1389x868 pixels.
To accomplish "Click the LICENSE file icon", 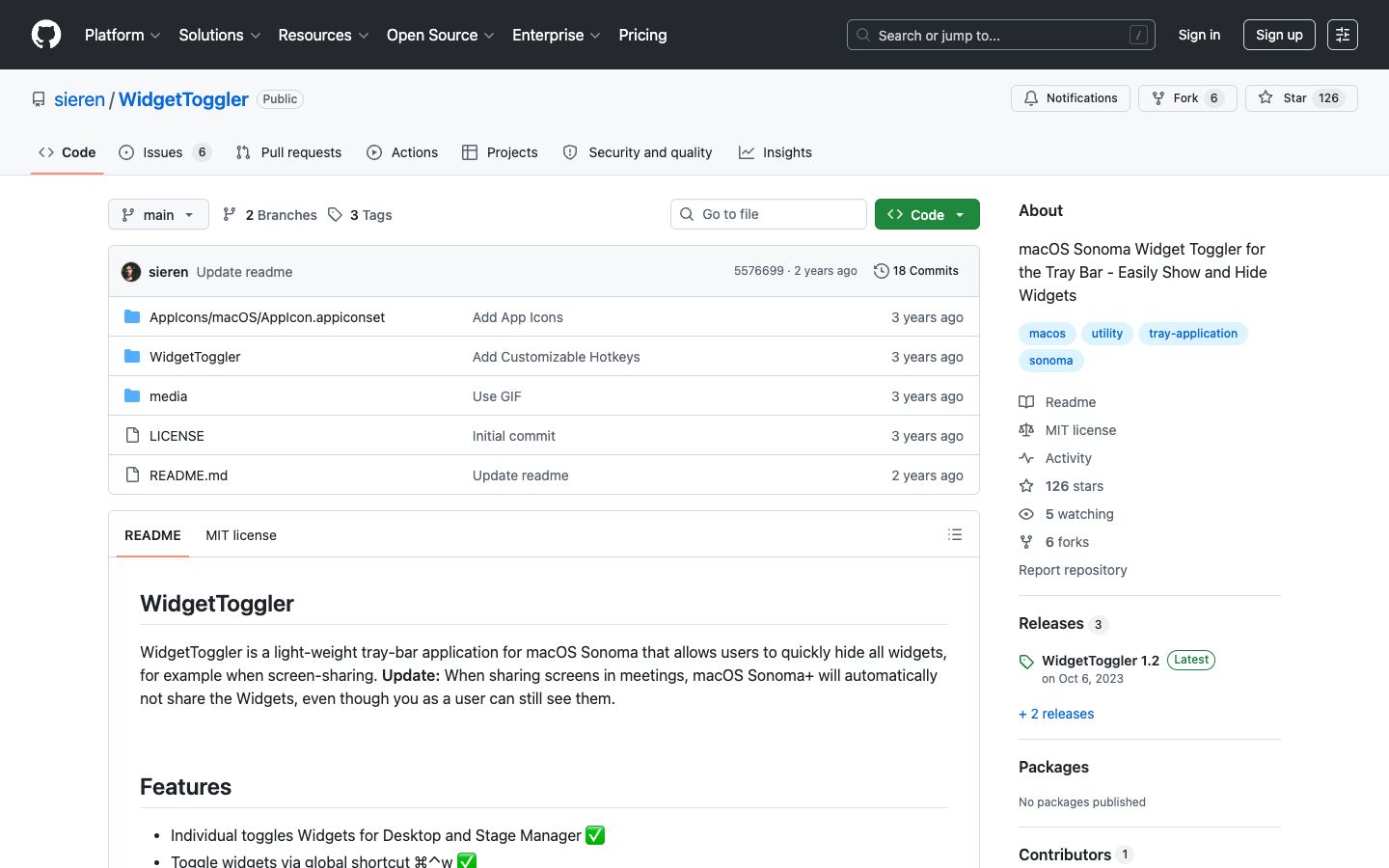I will pos(132,435).
